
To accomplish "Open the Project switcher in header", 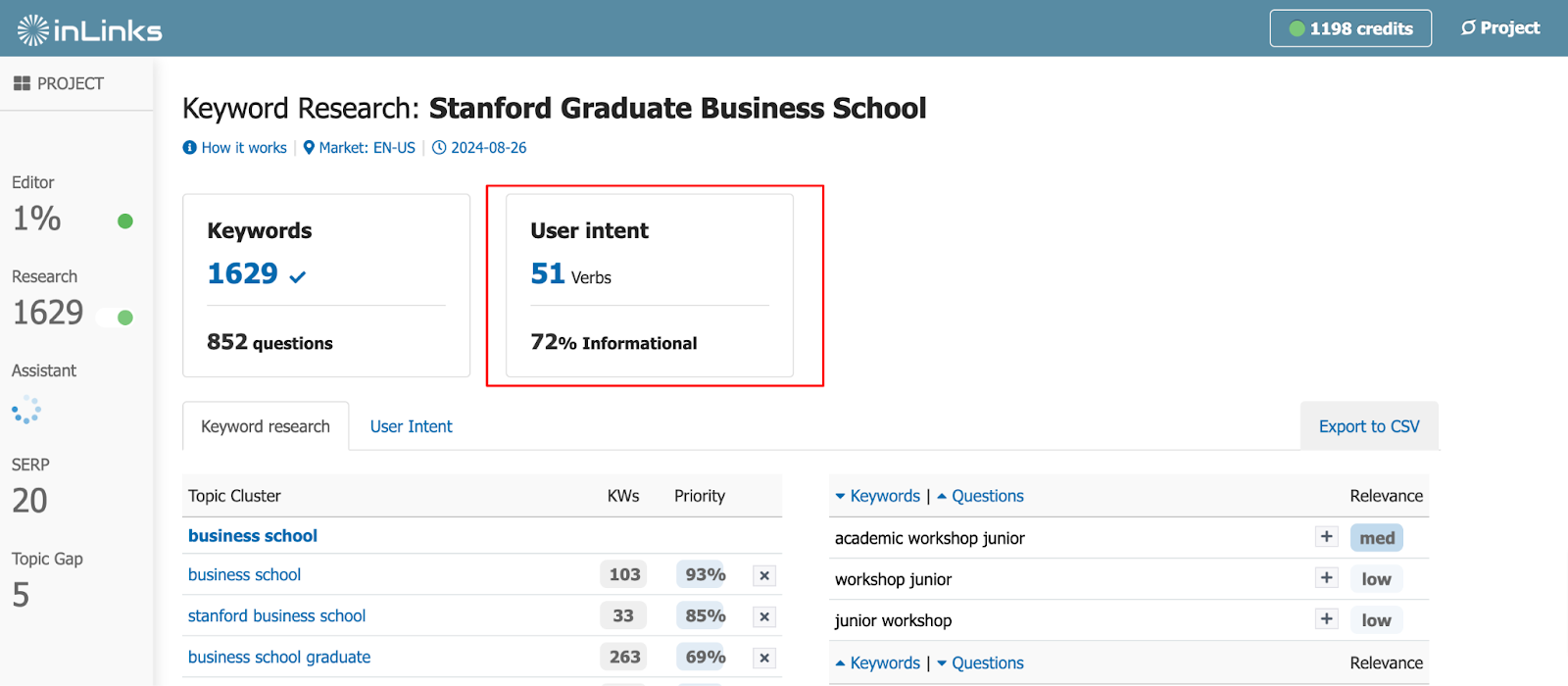I will tap(1500, 28).
